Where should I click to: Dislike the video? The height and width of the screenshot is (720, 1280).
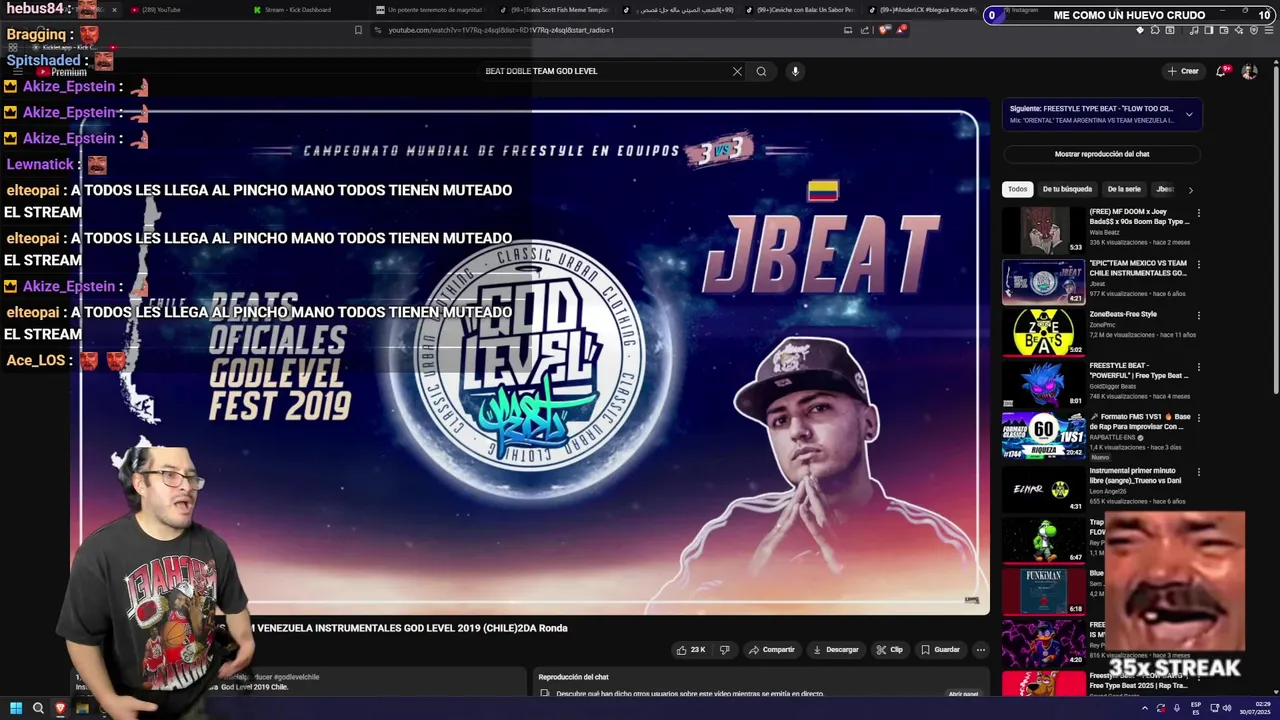[724, 650]
